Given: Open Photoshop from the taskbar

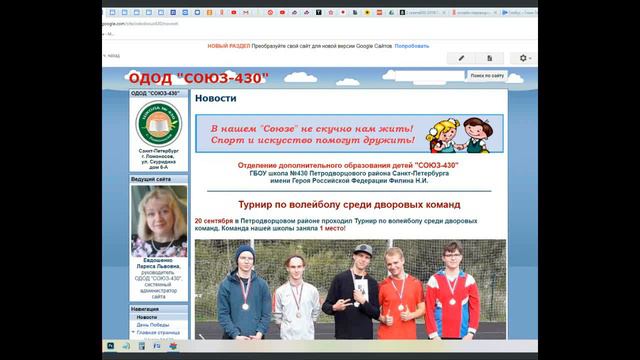Looking at the screenshot, I should coord(111,346).
